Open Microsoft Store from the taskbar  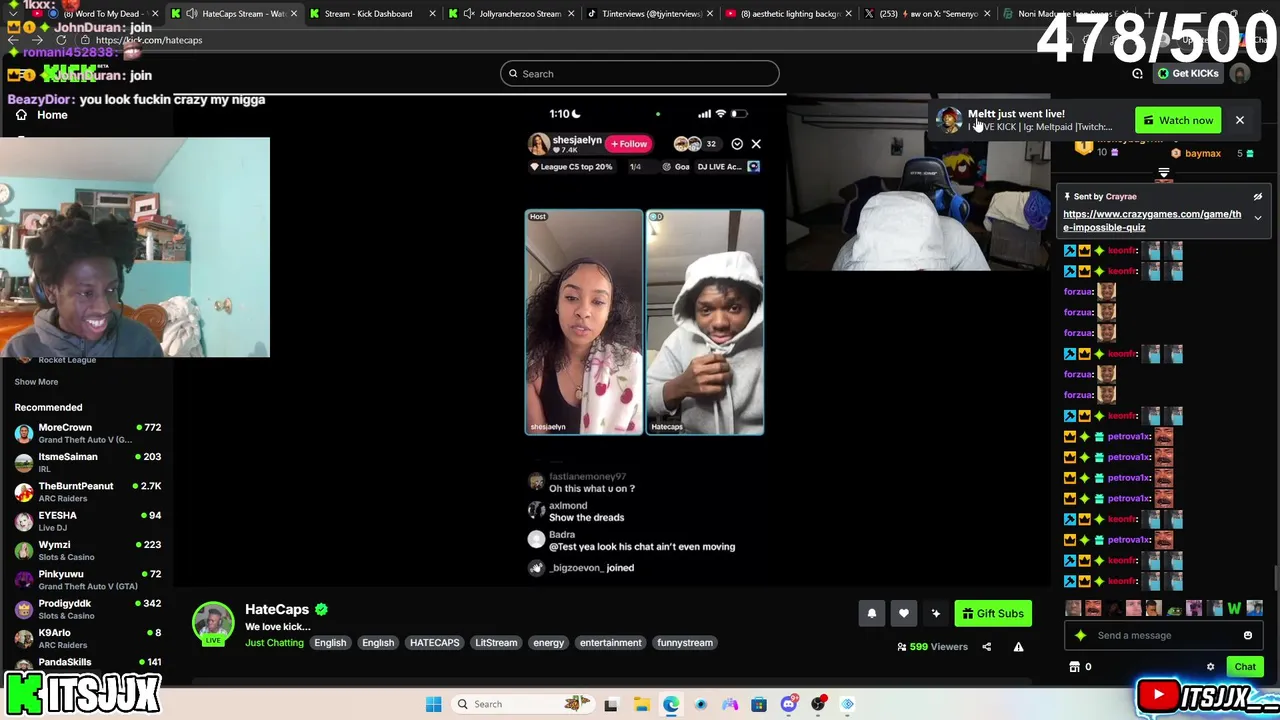tap(759, 704)
